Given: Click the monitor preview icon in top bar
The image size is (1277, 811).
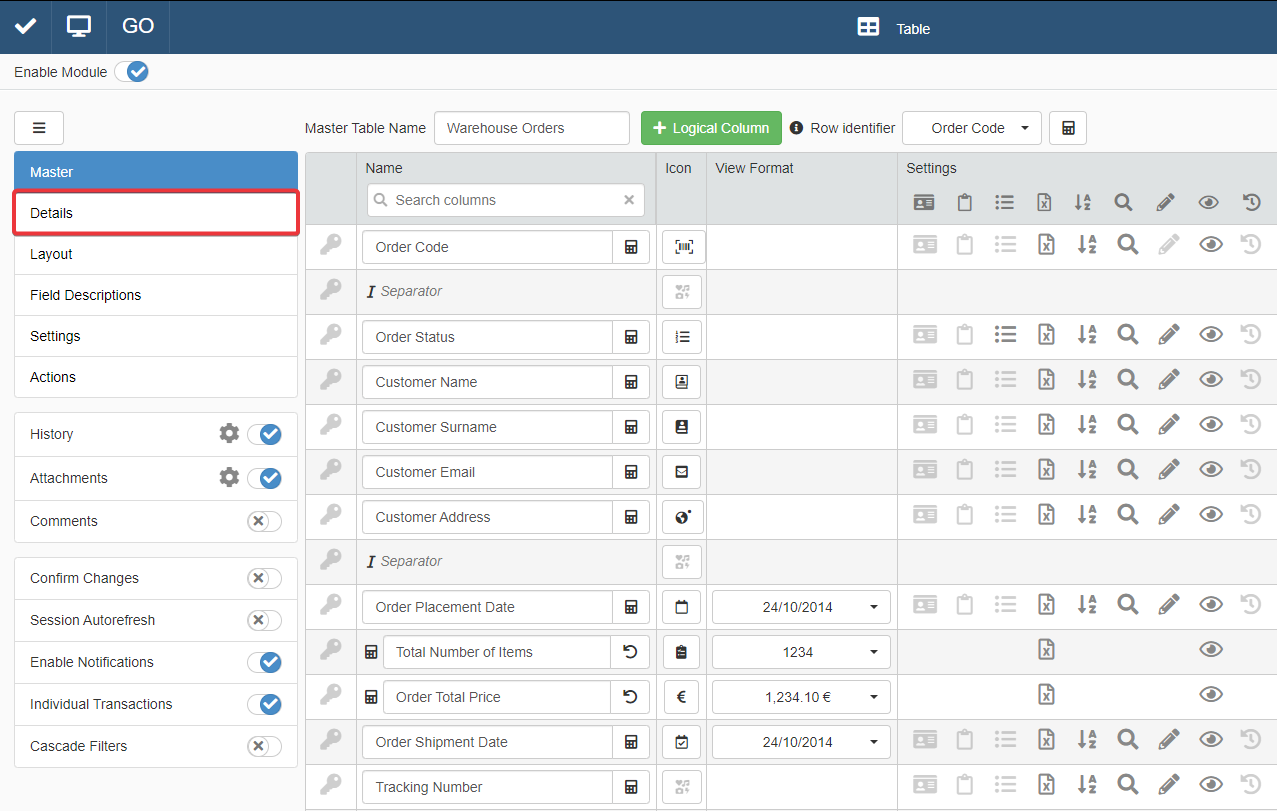Looking at the screenshot, I should [x=79, y=26].
